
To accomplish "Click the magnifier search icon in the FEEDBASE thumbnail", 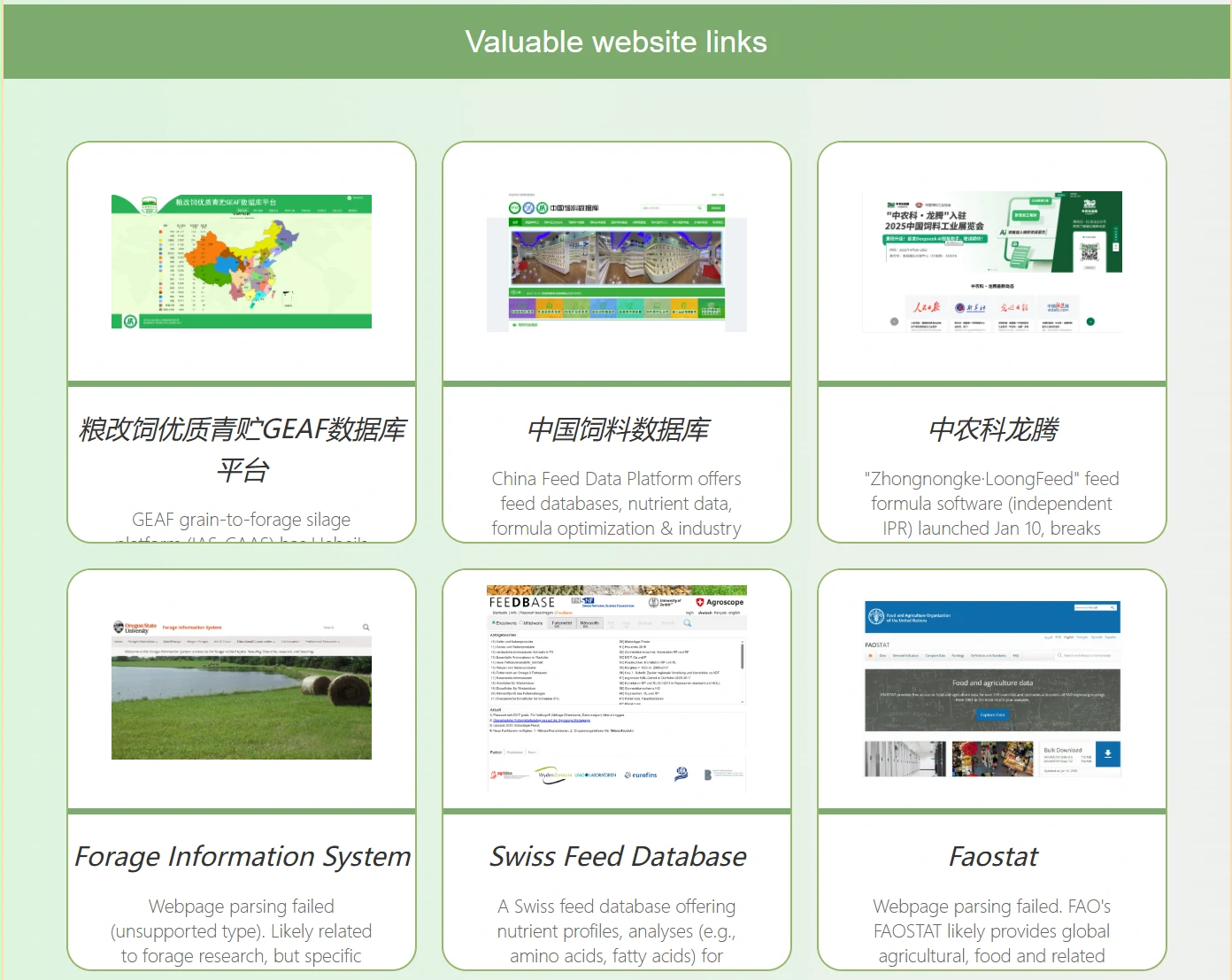I will pyautogui.click(x=688, y=622).
